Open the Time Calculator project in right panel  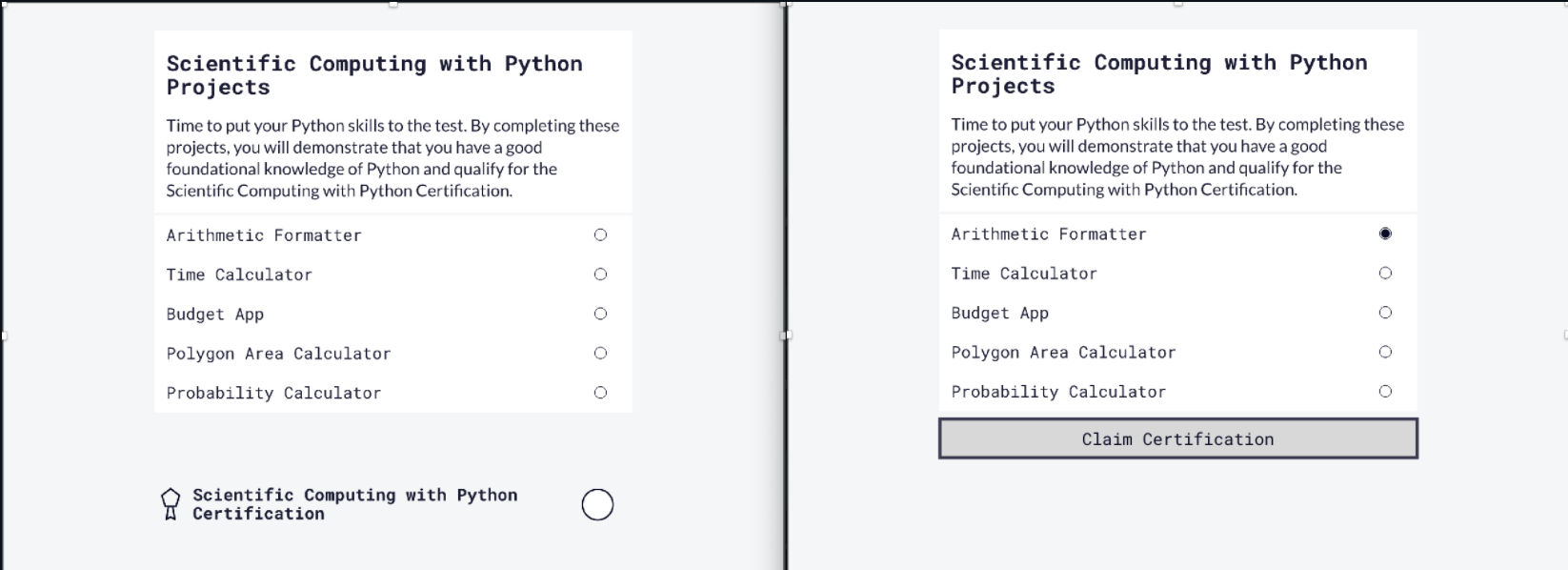tap(1024, 274)
